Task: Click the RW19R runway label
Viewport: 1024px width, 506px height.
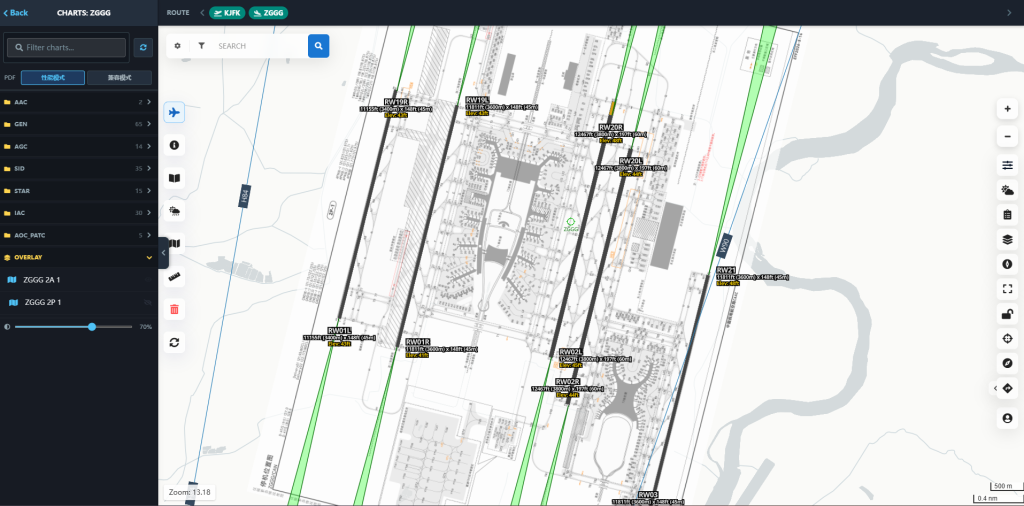Action: tap(396, 102)
